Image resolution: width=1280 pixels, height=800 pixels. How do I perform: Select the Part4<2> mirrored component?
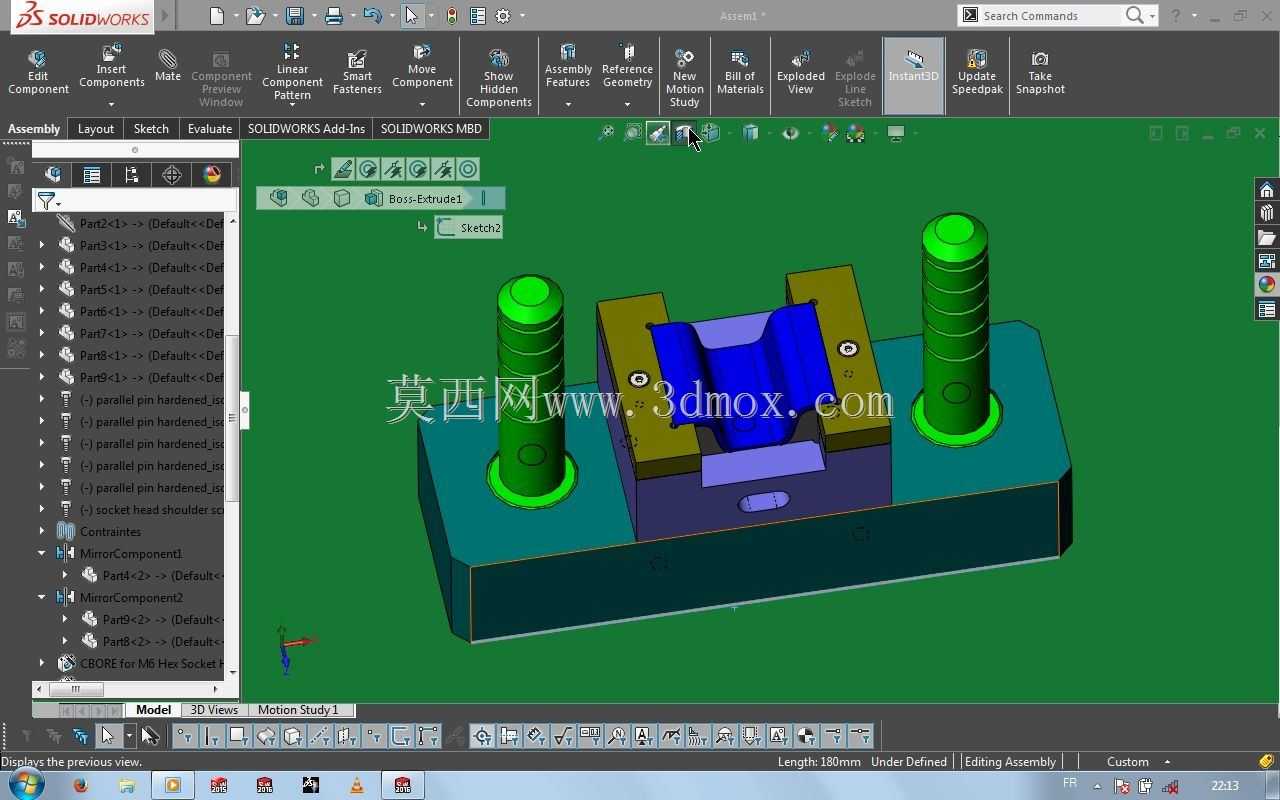pos(152,575)
